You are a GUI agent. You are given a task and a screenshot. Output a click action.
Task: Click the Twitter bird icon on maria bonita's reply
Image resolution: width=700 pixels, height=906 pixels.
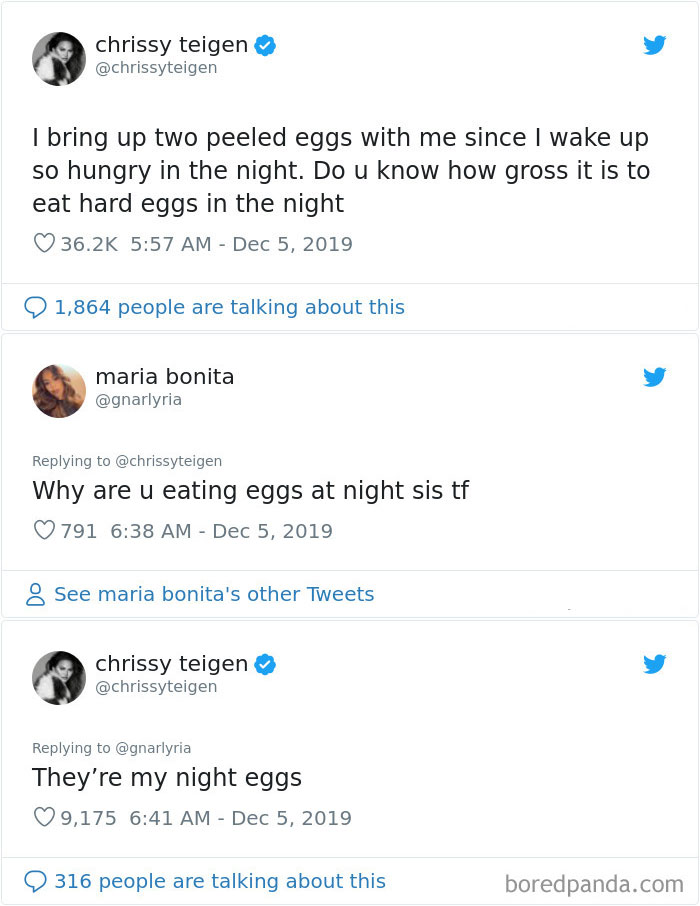655,378
